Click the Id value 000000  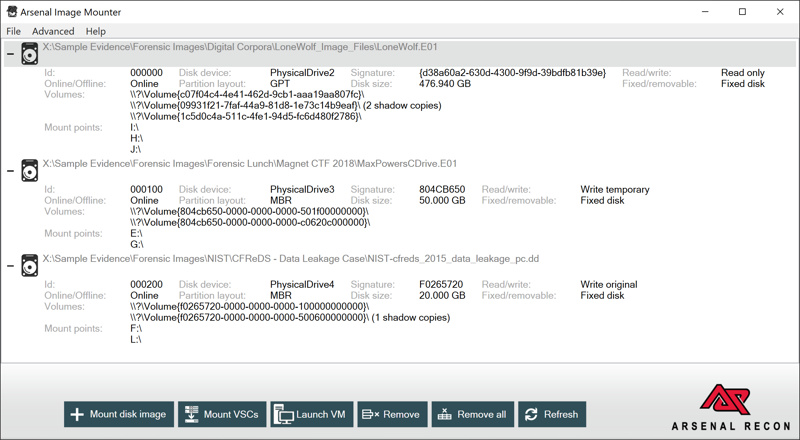point(146,73)
